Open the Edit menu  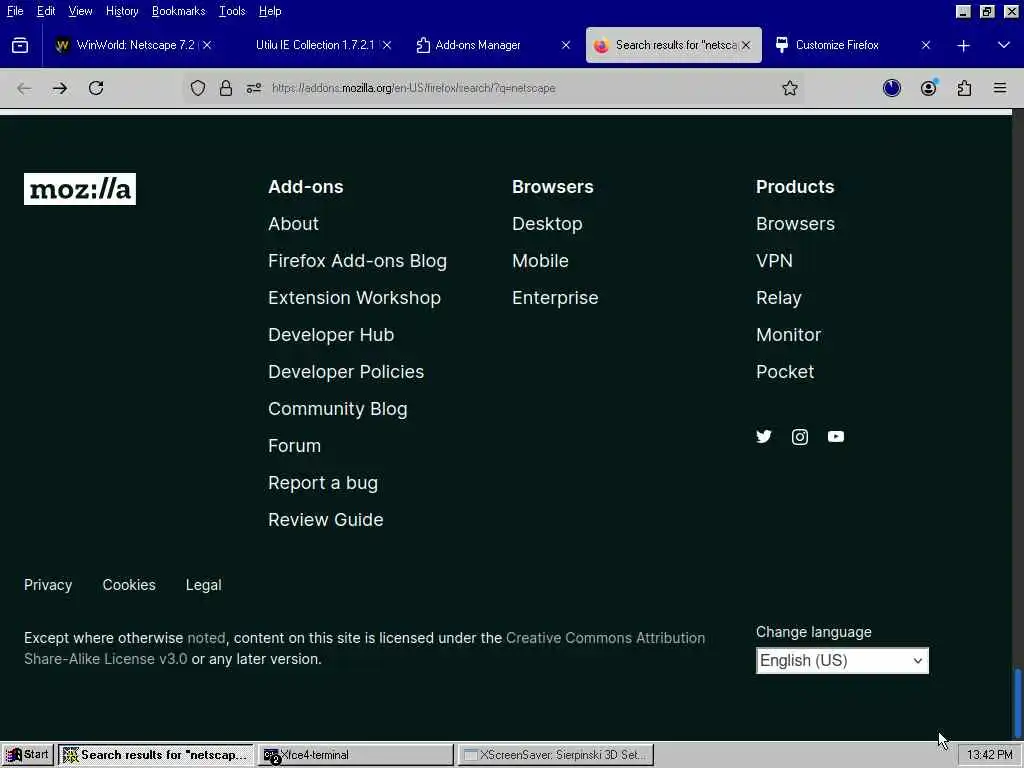coord(46,11)
